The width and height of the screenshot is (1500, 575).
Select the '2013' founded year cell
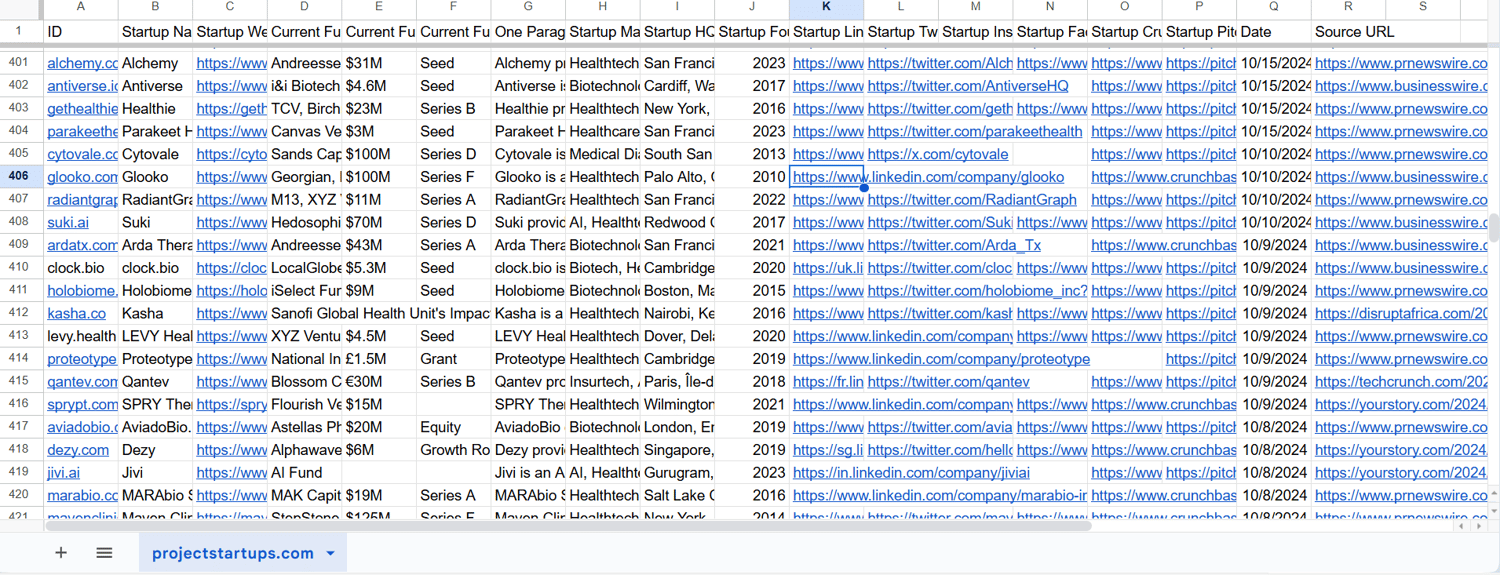752,154
